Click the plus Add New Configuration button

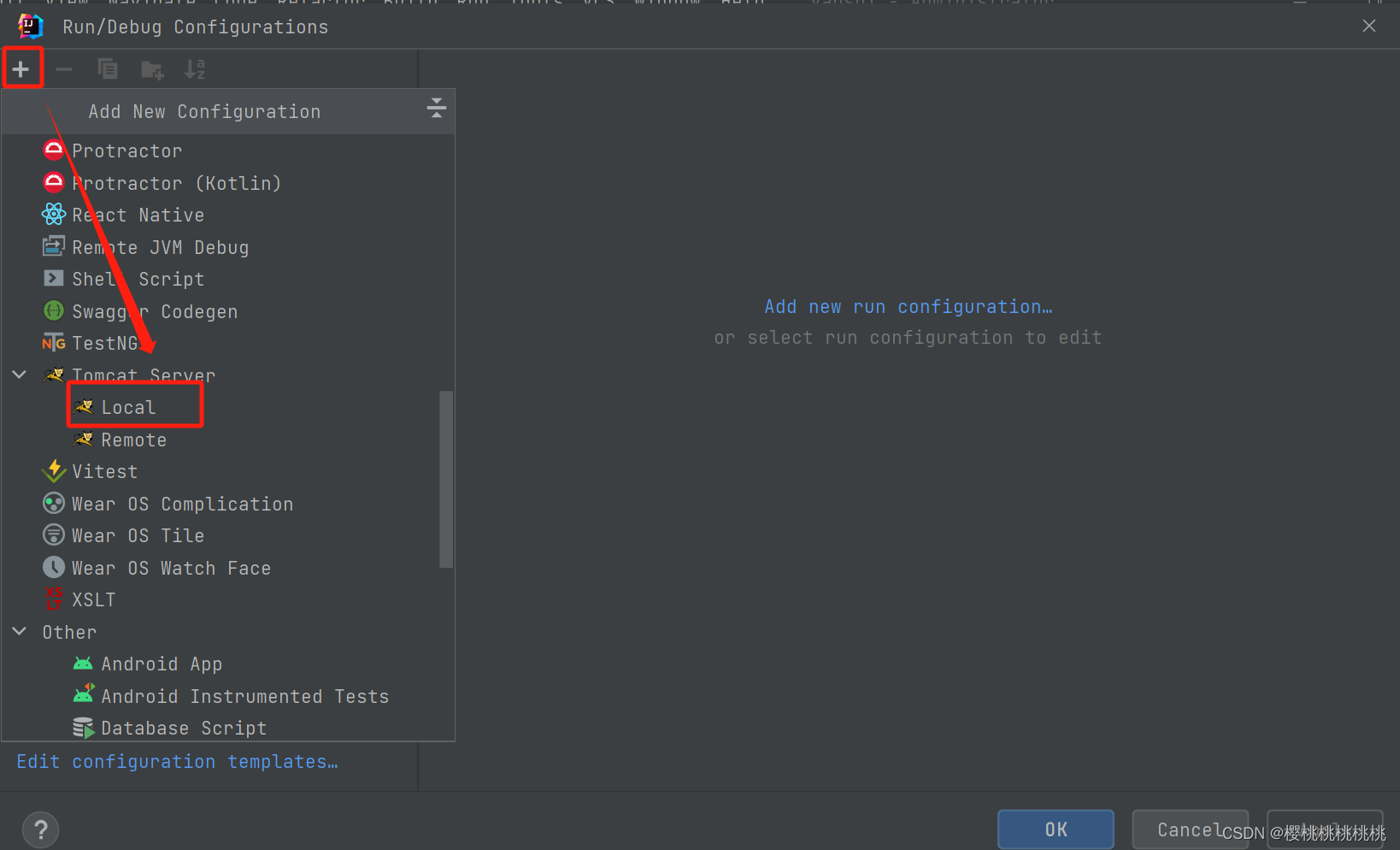21,69
